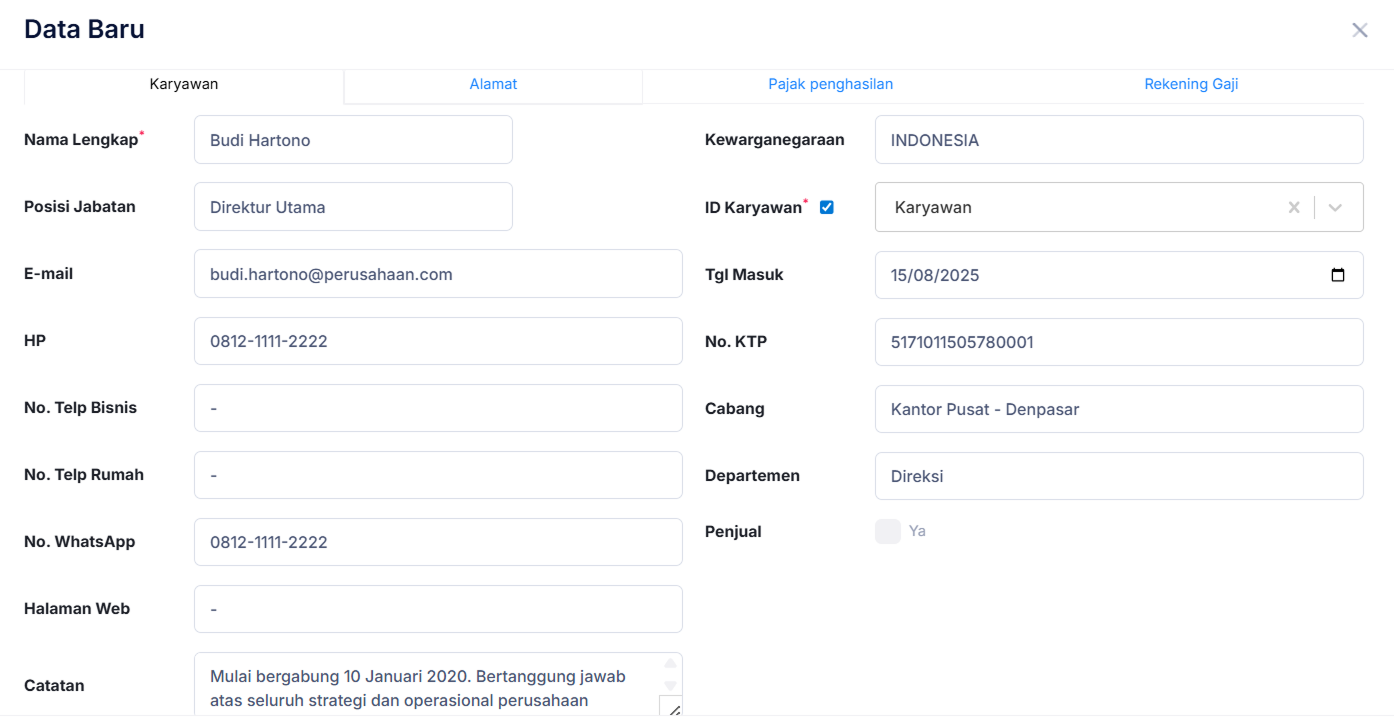Edit the Posisi Jabatan field
1394x726 pixels.
pyautogui.click(x=353, y=207)
